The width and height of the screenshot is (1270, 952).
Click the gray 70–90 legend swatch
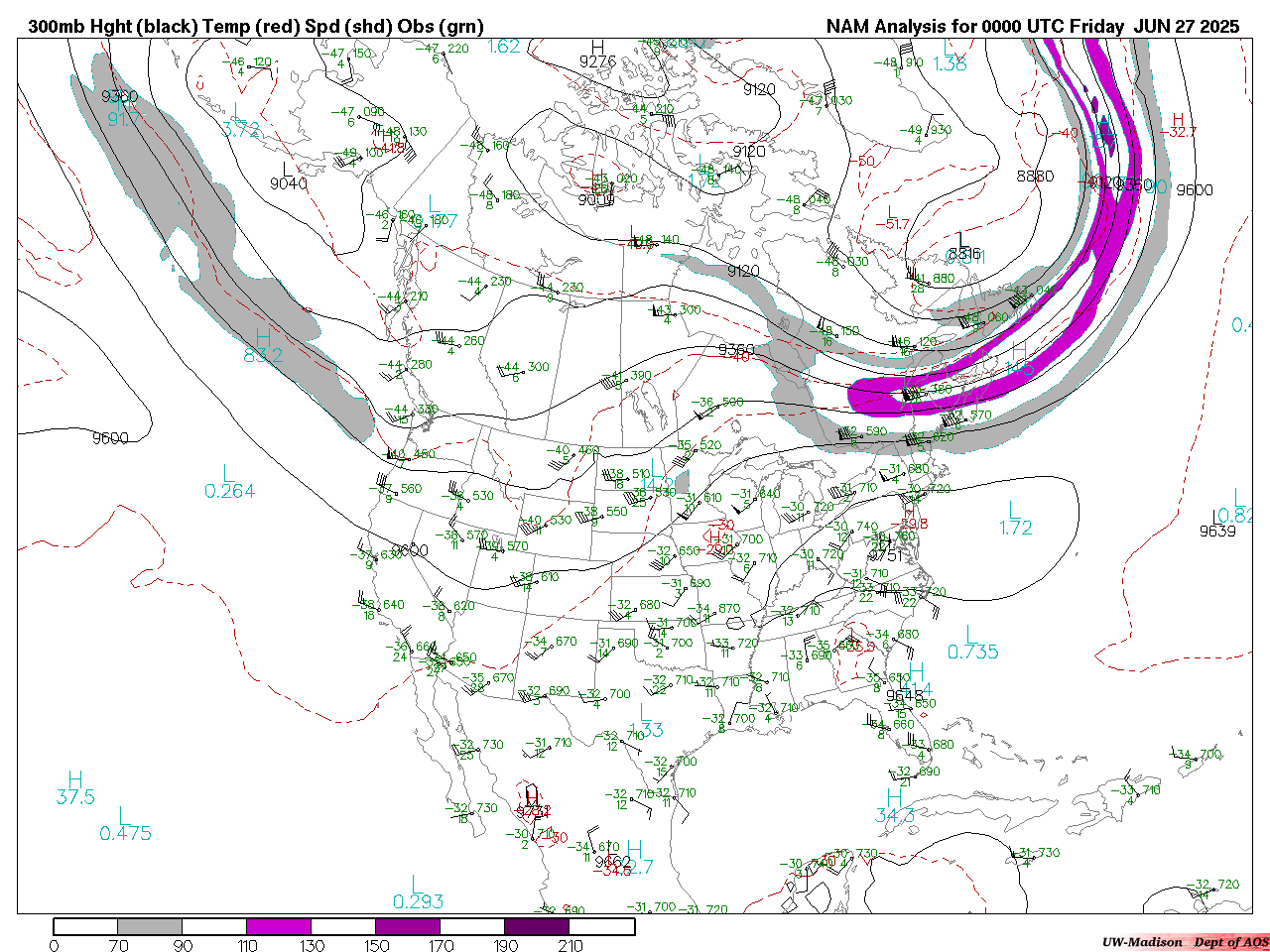pyautogui.click(x=150, y=927)
